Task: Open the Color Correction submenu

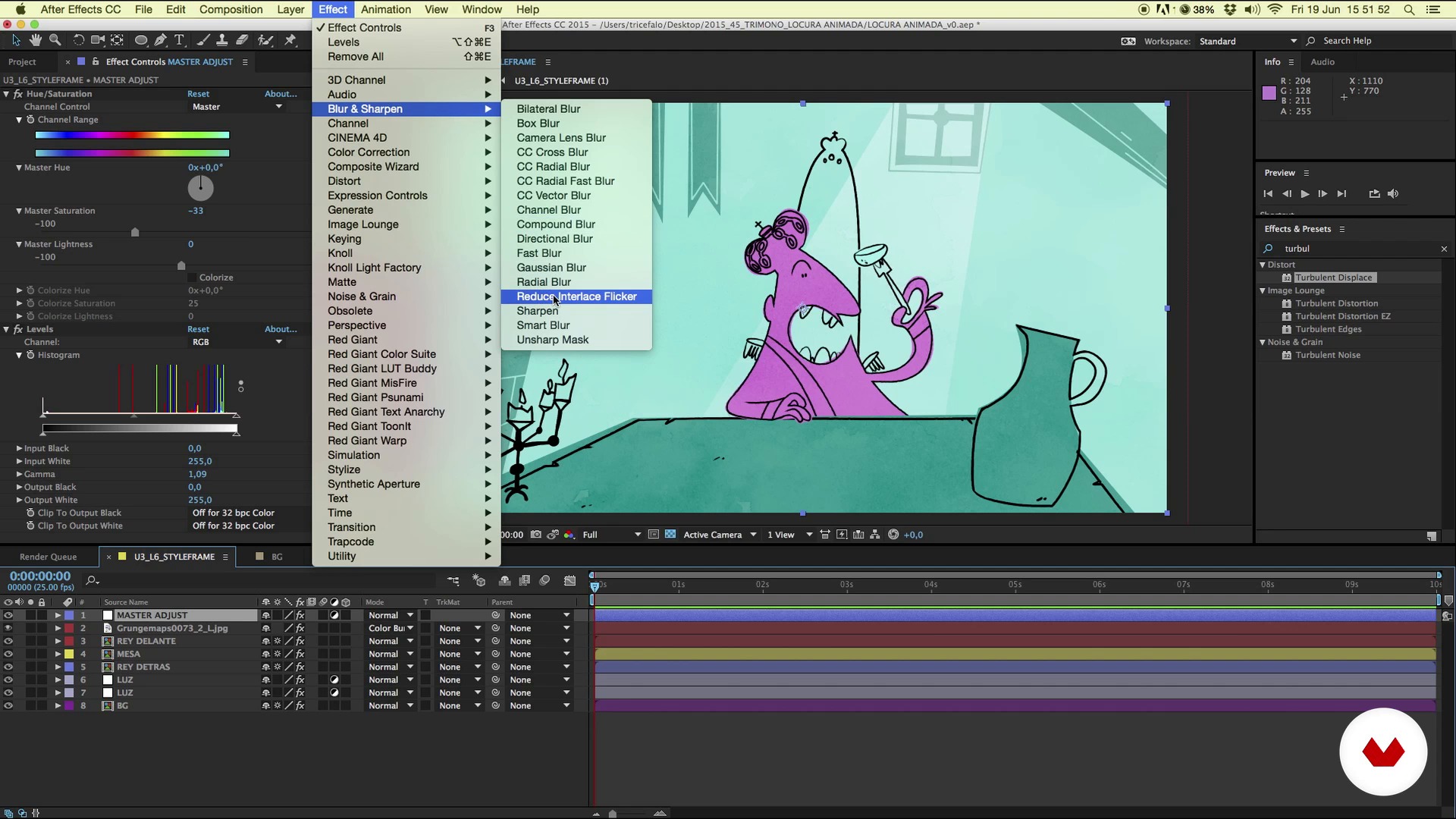Action: (406, 152)
